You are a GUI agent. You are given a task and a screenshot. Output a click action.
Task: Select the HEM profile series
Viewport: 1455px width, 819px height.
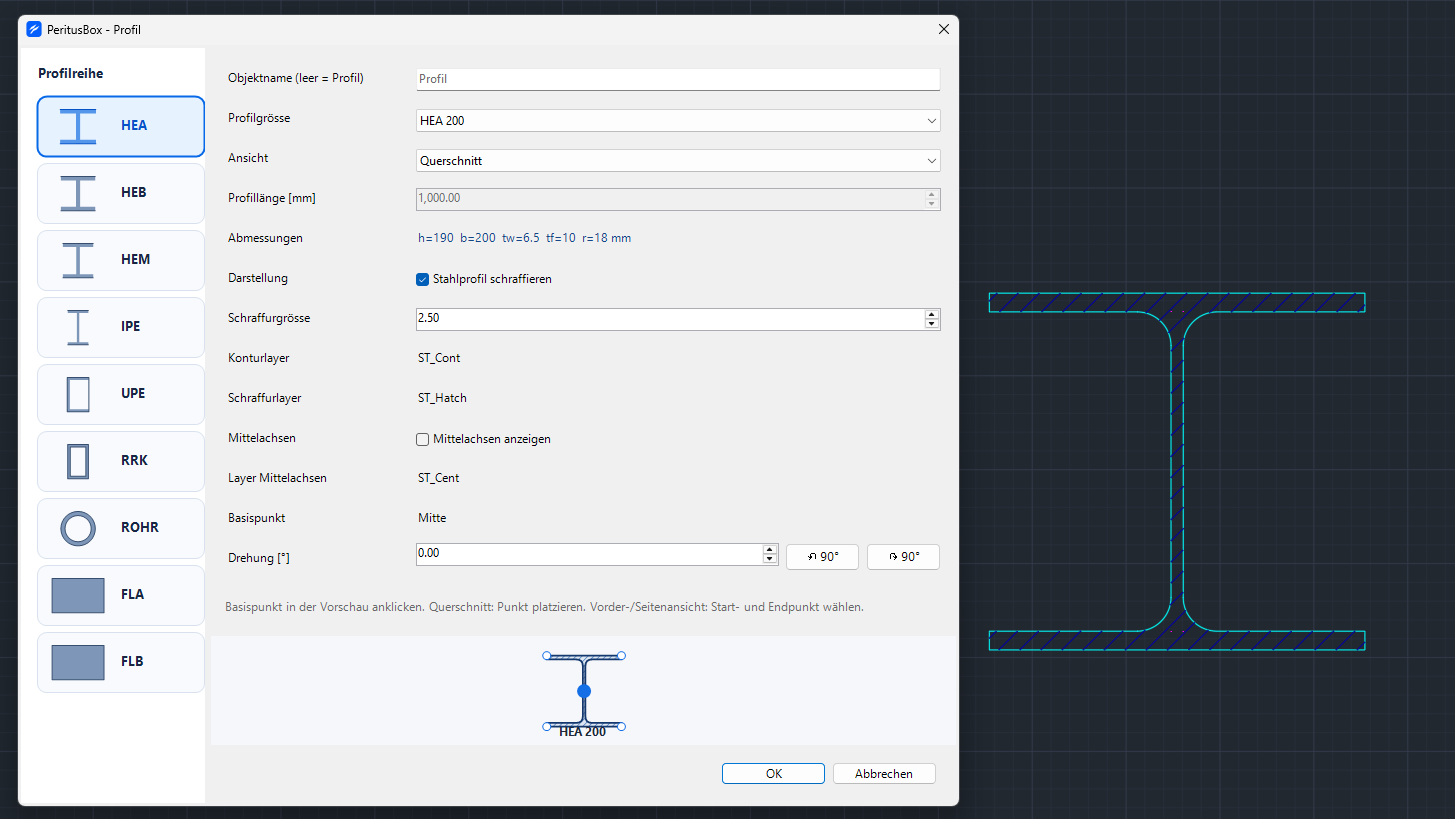tap(121, 260)
